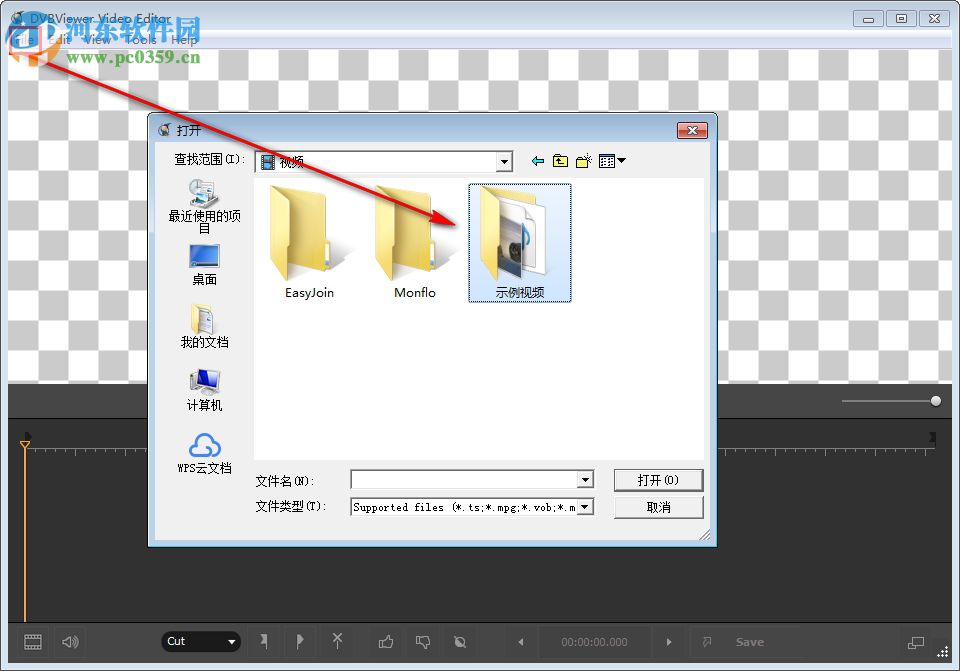Set the end marker flag icon
The height and width of the screenshot is (671, 960).
click(300, 642)
